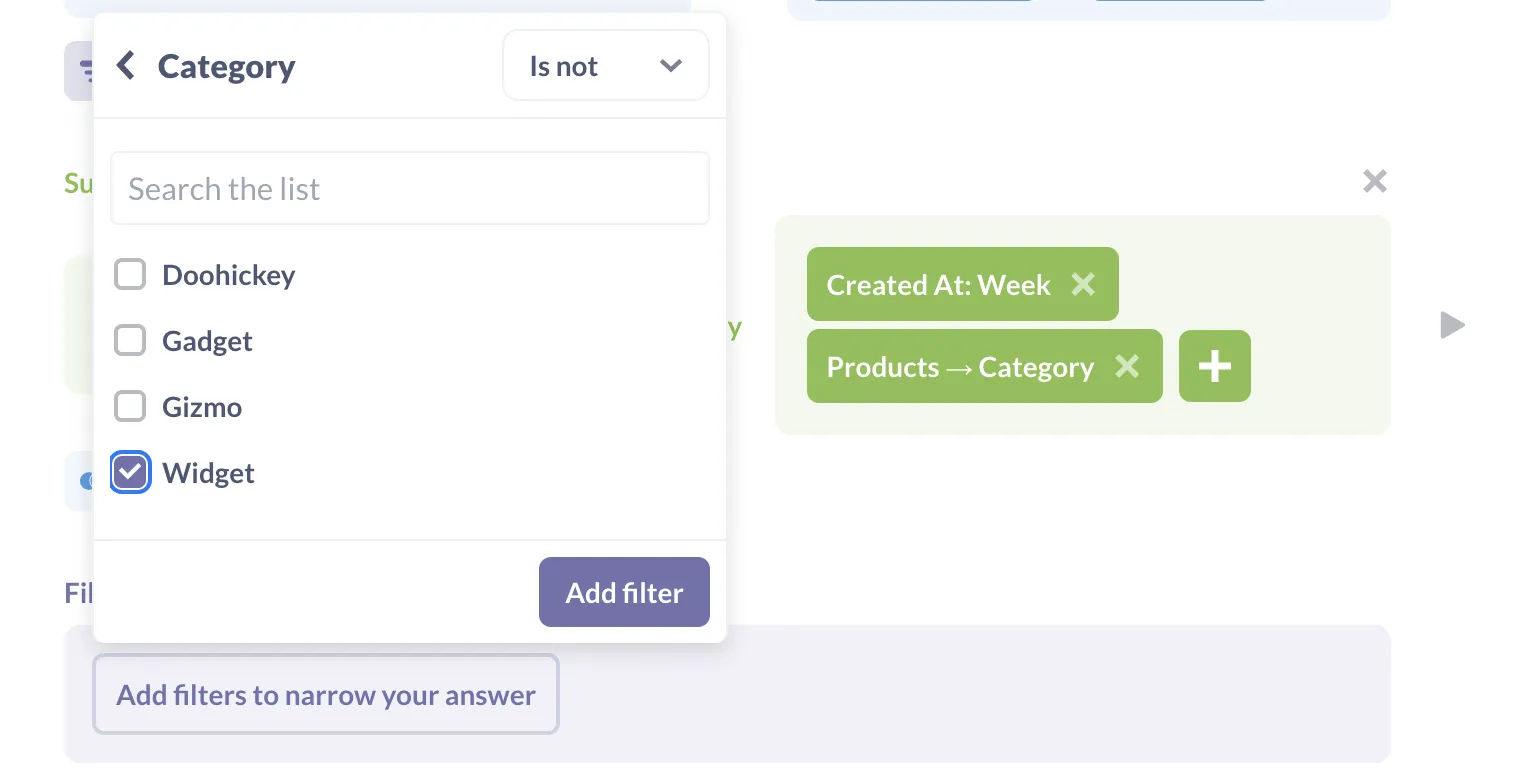Click the Category heading to go back
Viewport: 1524px width, 781px height.
(226, 65)
